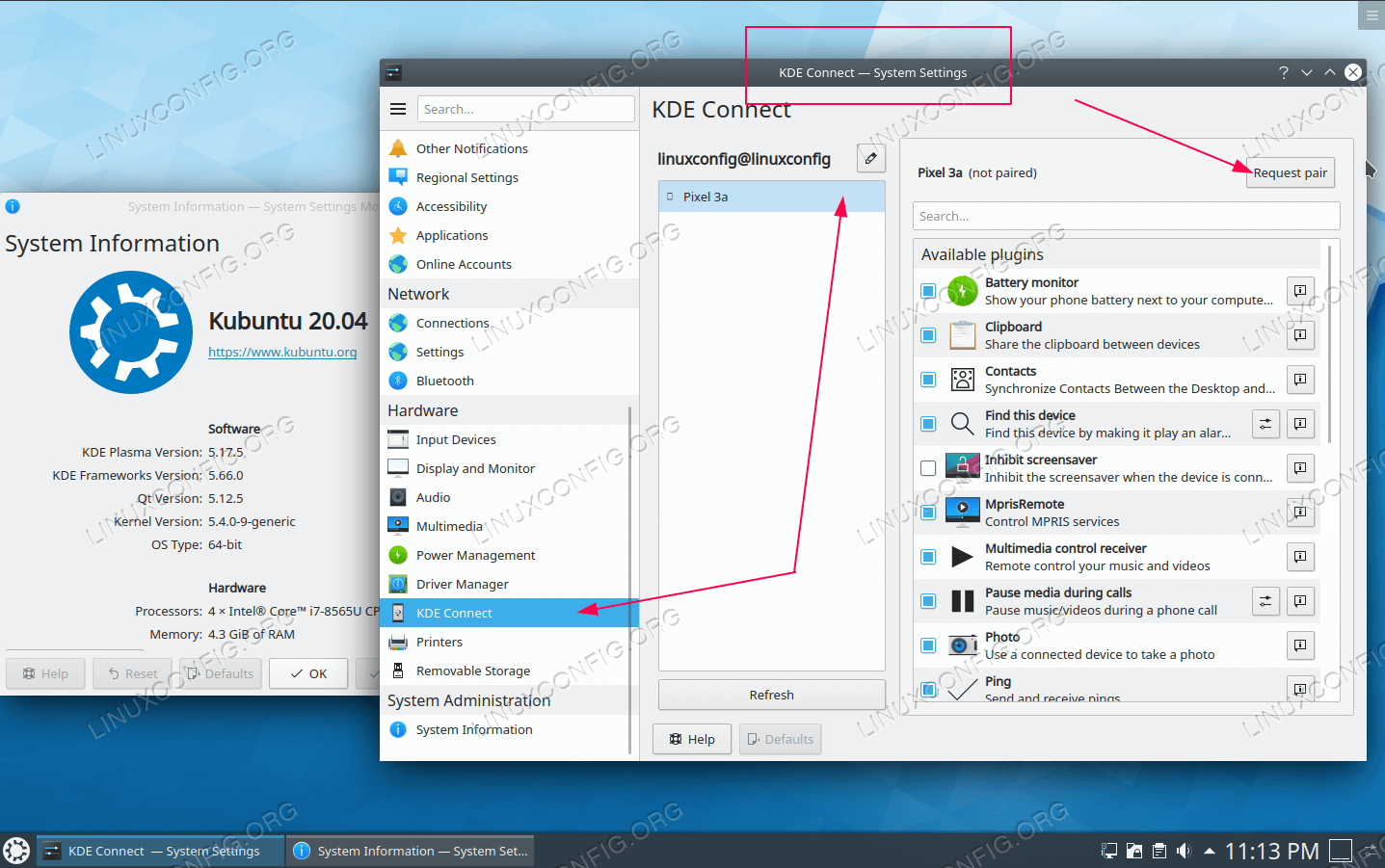Click the edit device name pencil icon
Image resolution: width=1385 pixels, height=868 pixels.
(x=871, y=158)
